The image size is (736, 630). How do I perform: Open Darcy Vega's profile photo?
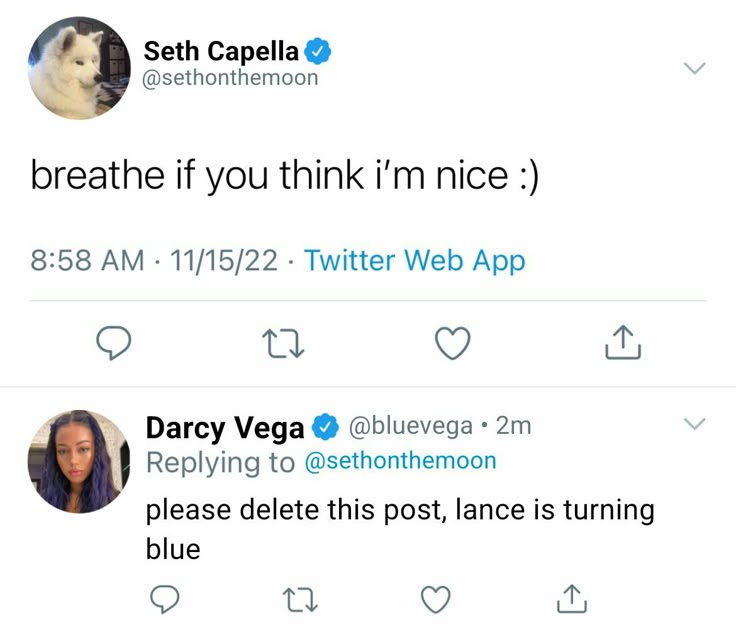[79, 461]
